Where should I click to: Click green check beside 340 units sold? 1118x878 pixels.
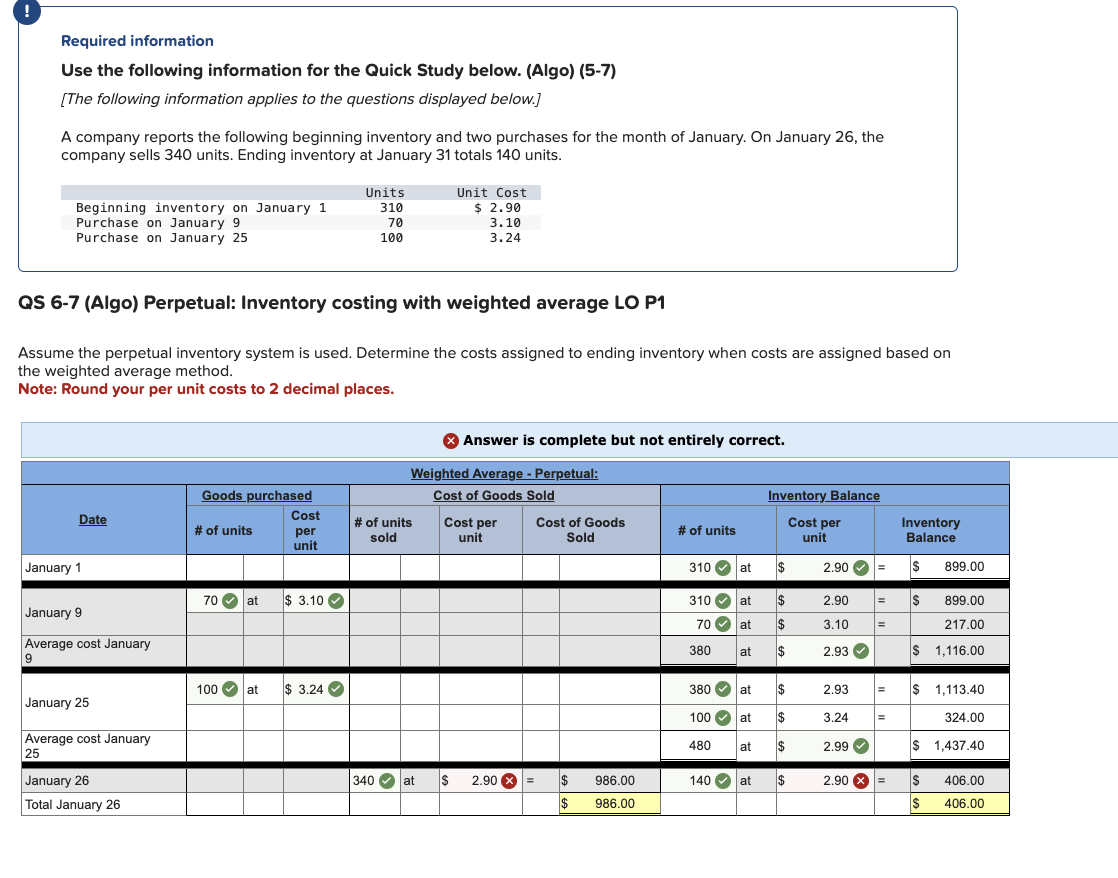386,781
